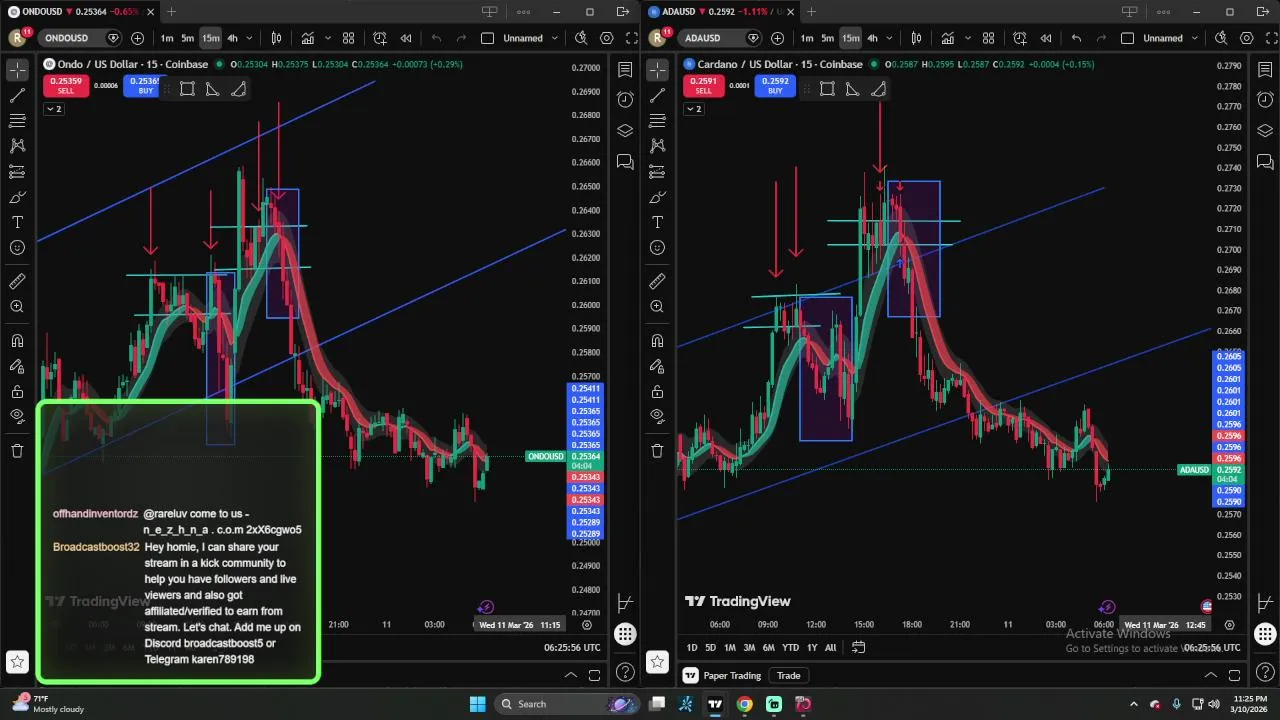Toggle lock all drawings in ONDOUSD window

pos(17,391)
